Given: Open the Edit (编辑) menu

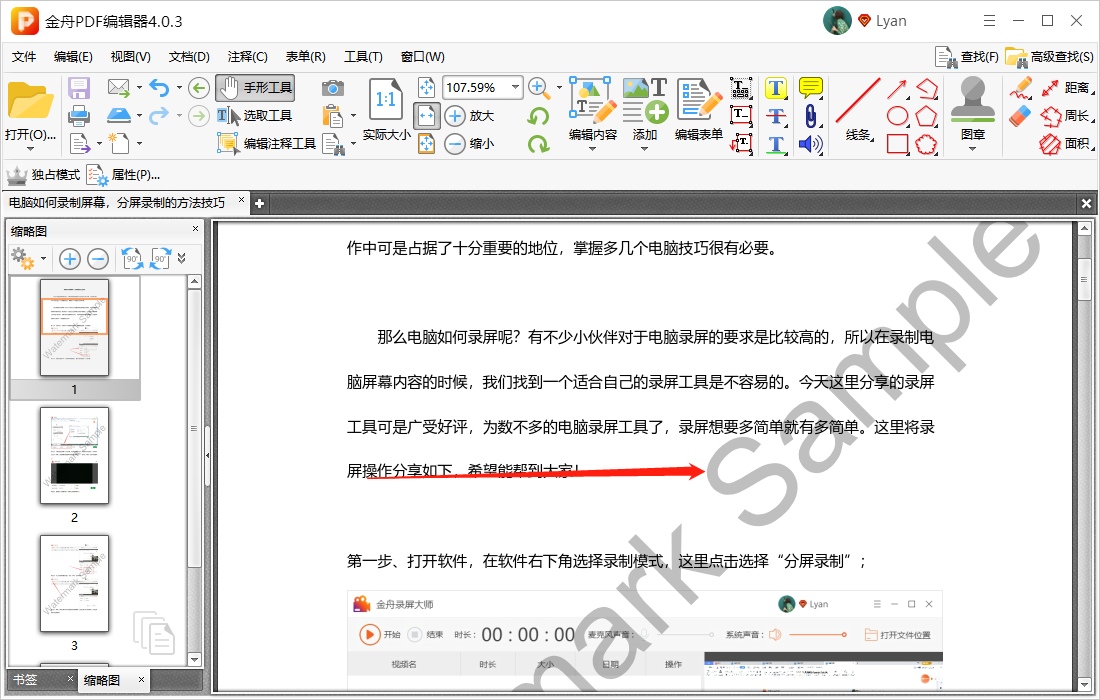Looking at the screenshot, I should pyautogui.click(x=73, y=57).
